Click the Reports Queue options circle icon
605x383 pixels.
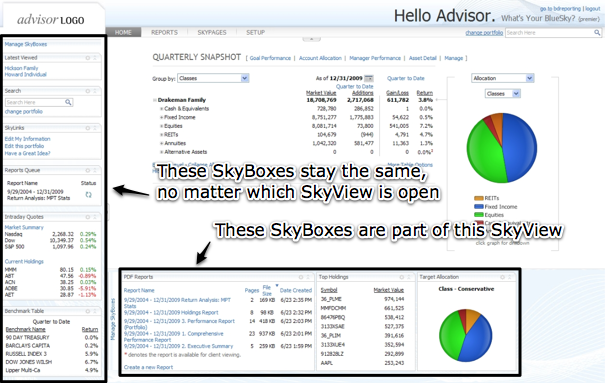pos(88,170)
